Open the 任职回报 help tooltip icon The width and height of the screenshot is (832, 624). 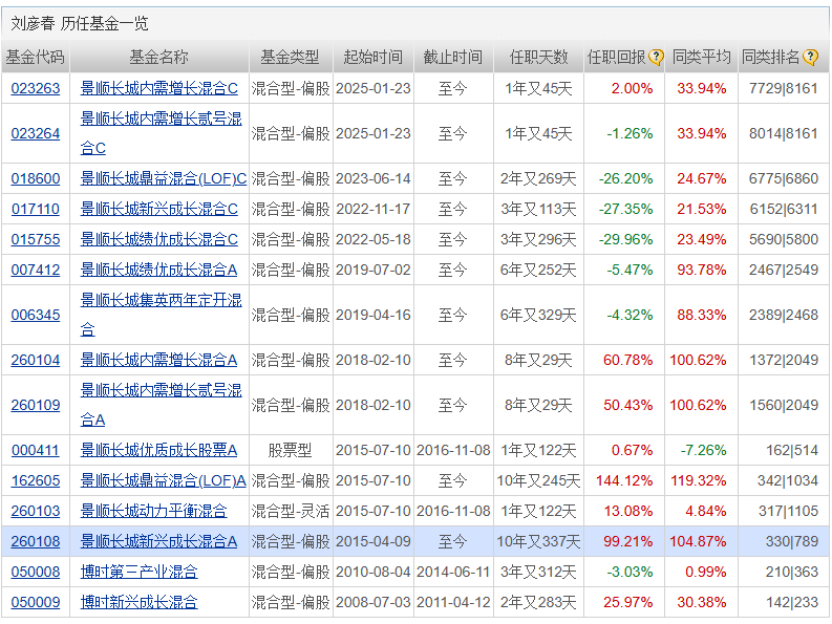[655, 57]
